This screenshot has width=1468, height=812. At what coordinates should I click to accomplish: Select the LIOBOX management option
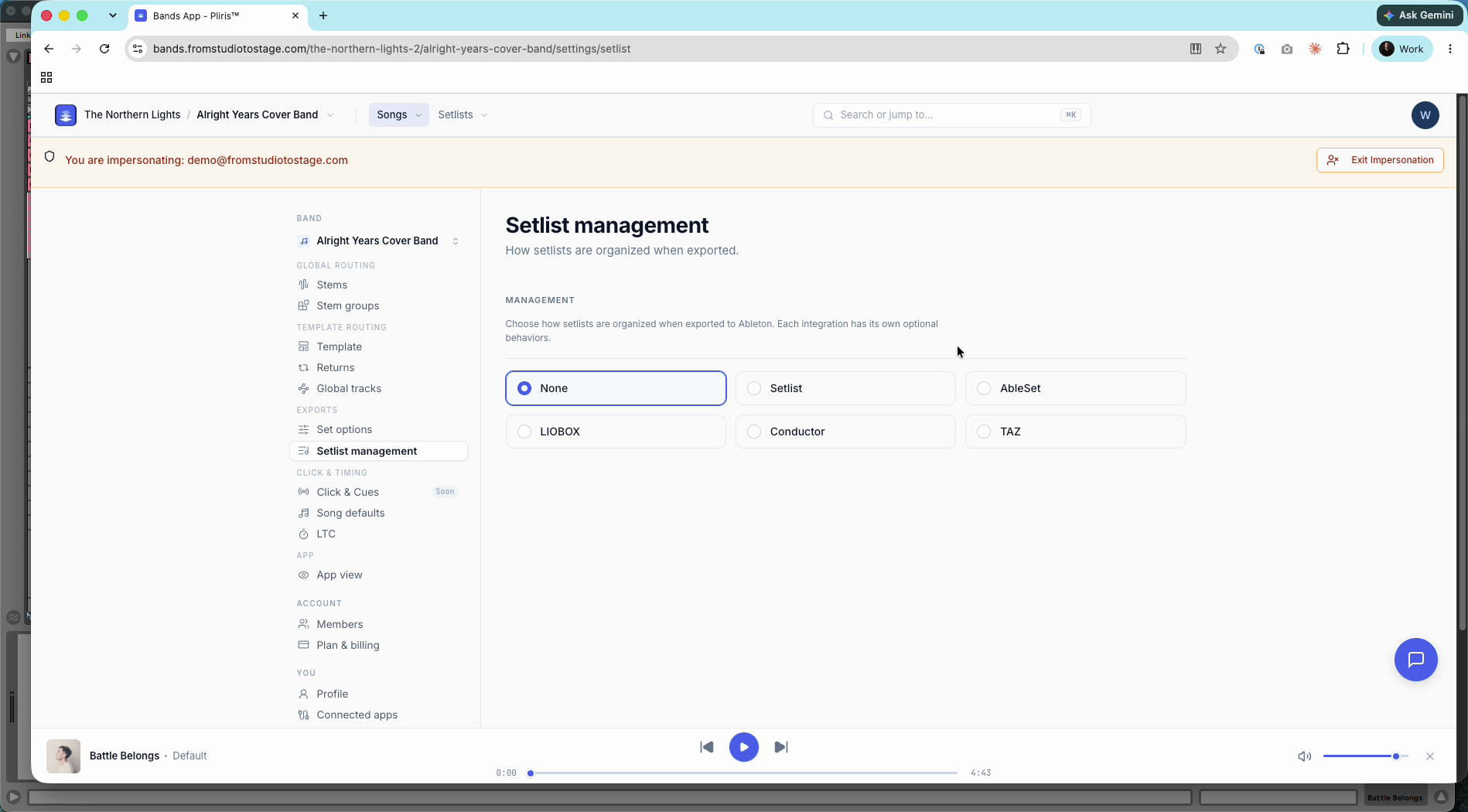616,432
